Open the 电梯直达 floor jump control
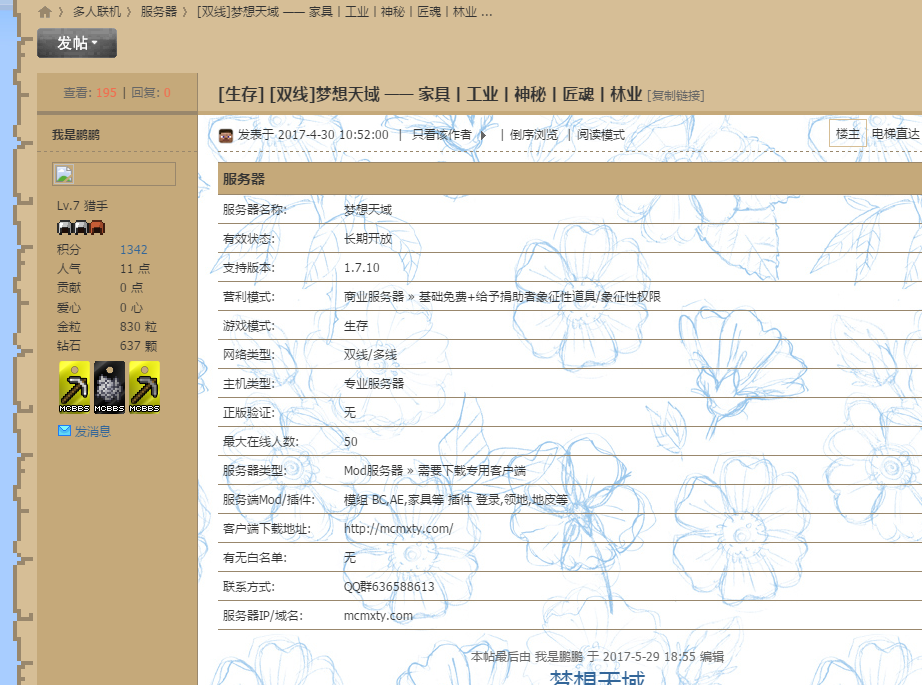This screenshot has height=685, width=922. click(x=895, y=134)
